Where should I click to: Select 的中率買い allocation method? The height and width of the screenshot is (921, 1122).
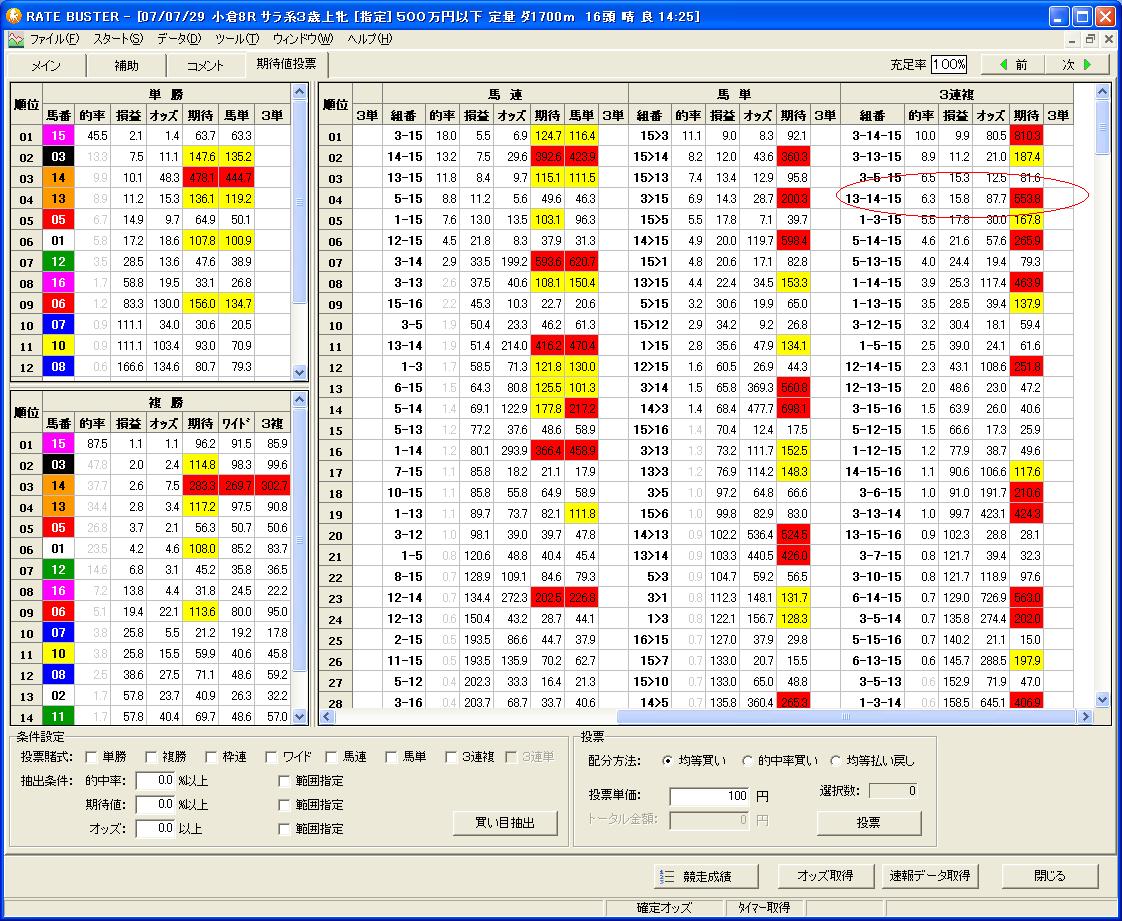coord(747,761)
